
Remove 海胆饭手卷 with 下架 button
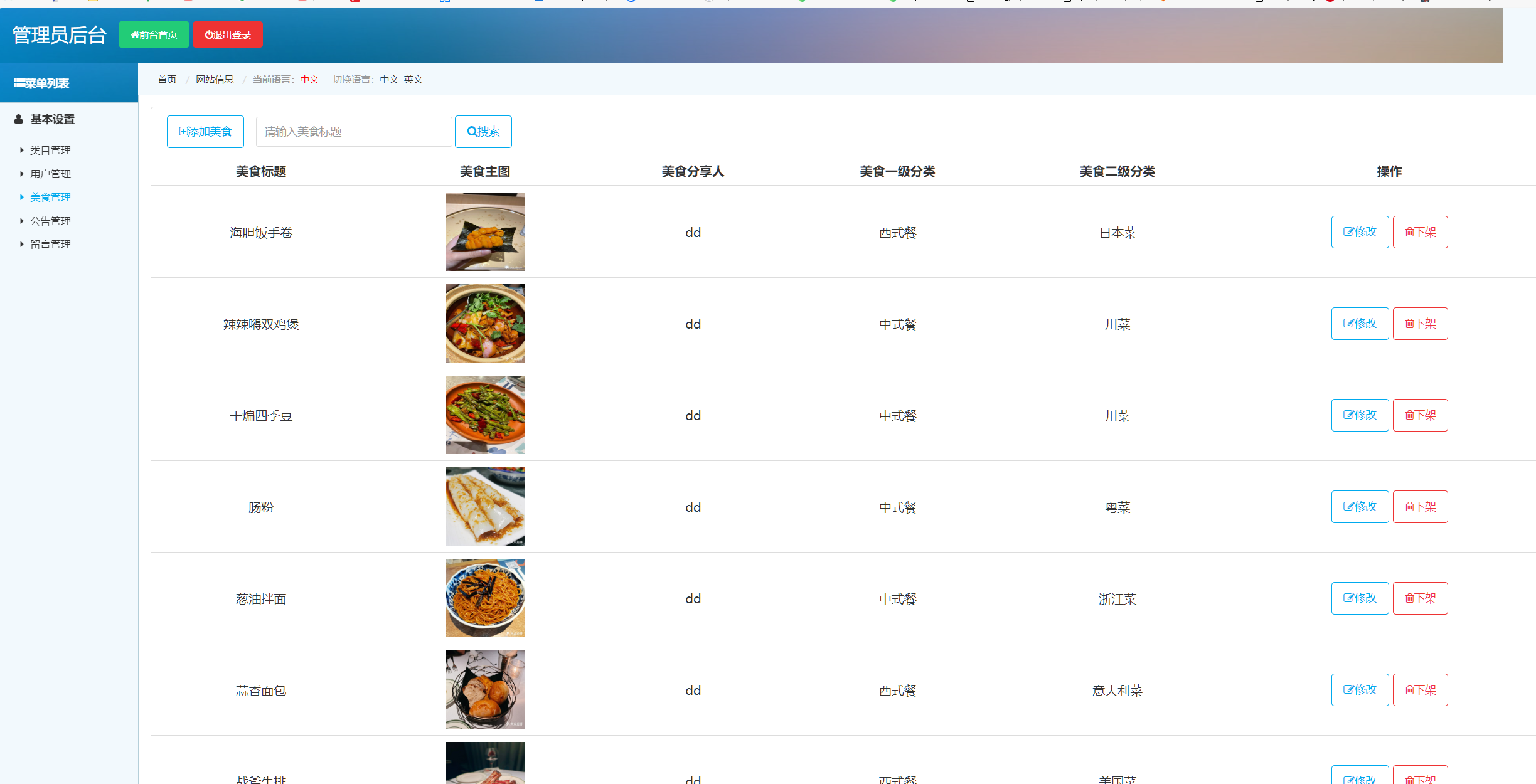click(1421, 232)
